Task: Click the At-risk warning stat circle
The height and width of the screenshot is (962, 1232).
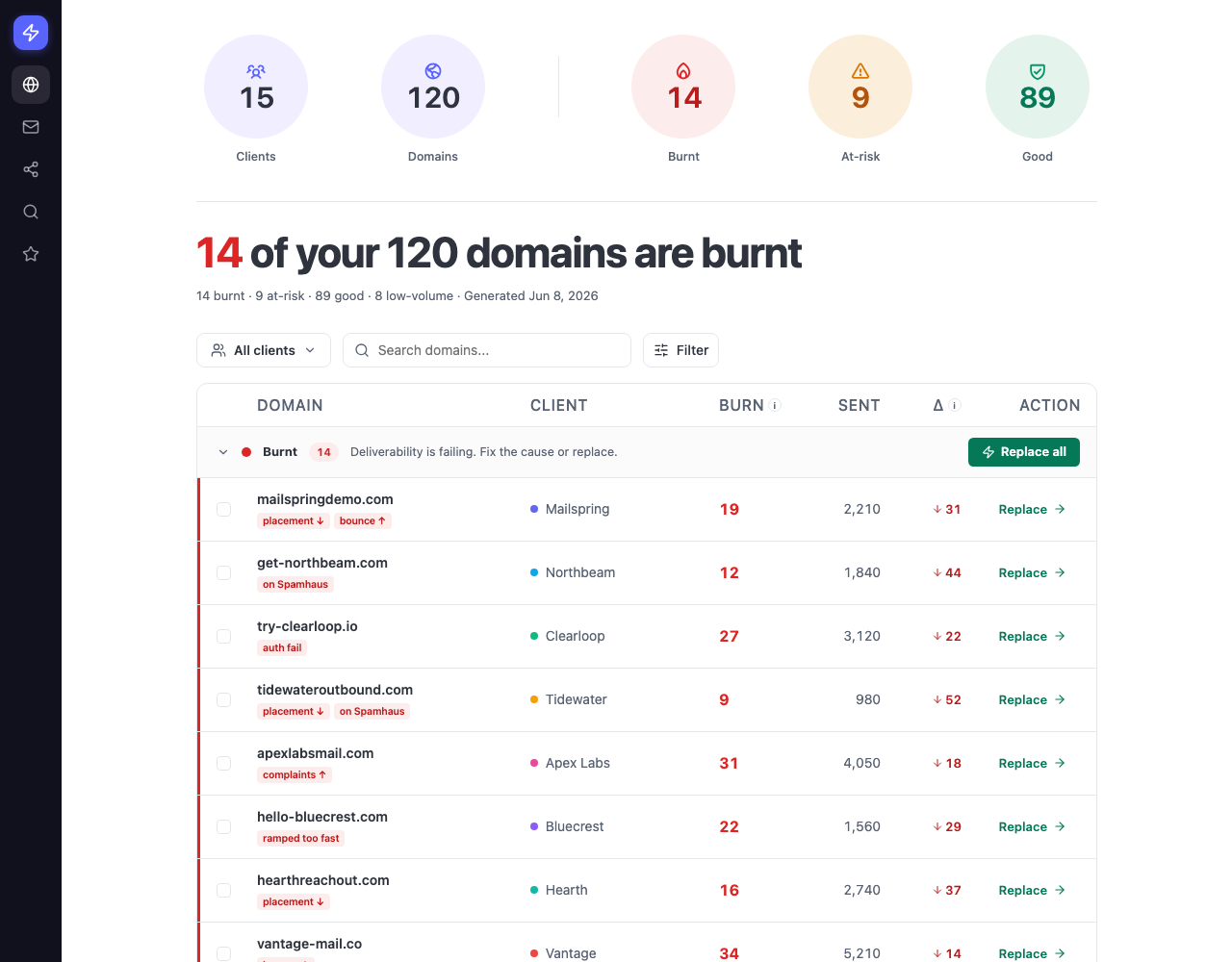Action: click(860, 87)
